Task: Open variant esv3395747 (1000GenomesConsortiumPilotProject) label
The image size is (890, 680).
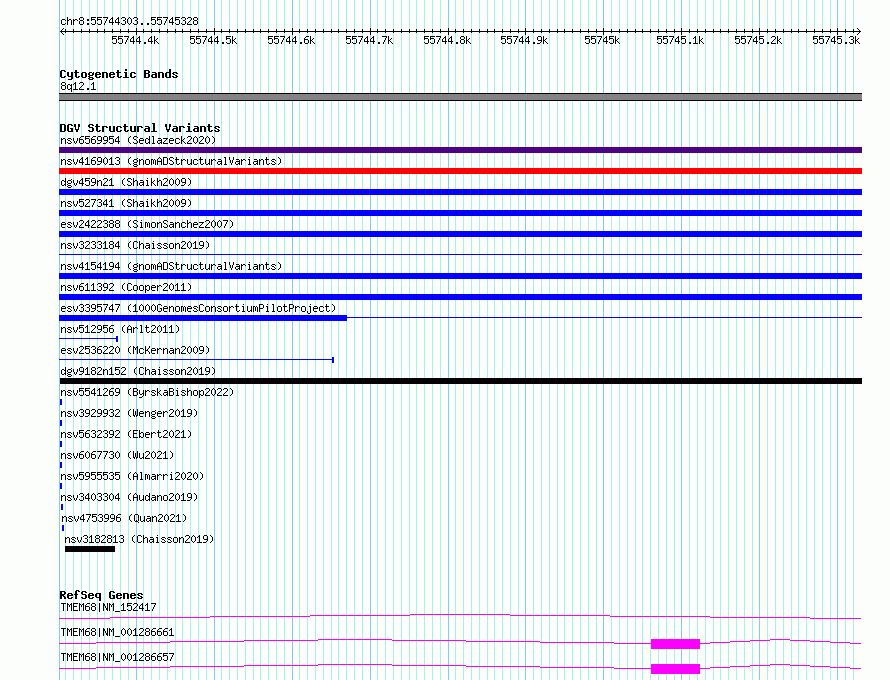Action: tap(198, 308)
